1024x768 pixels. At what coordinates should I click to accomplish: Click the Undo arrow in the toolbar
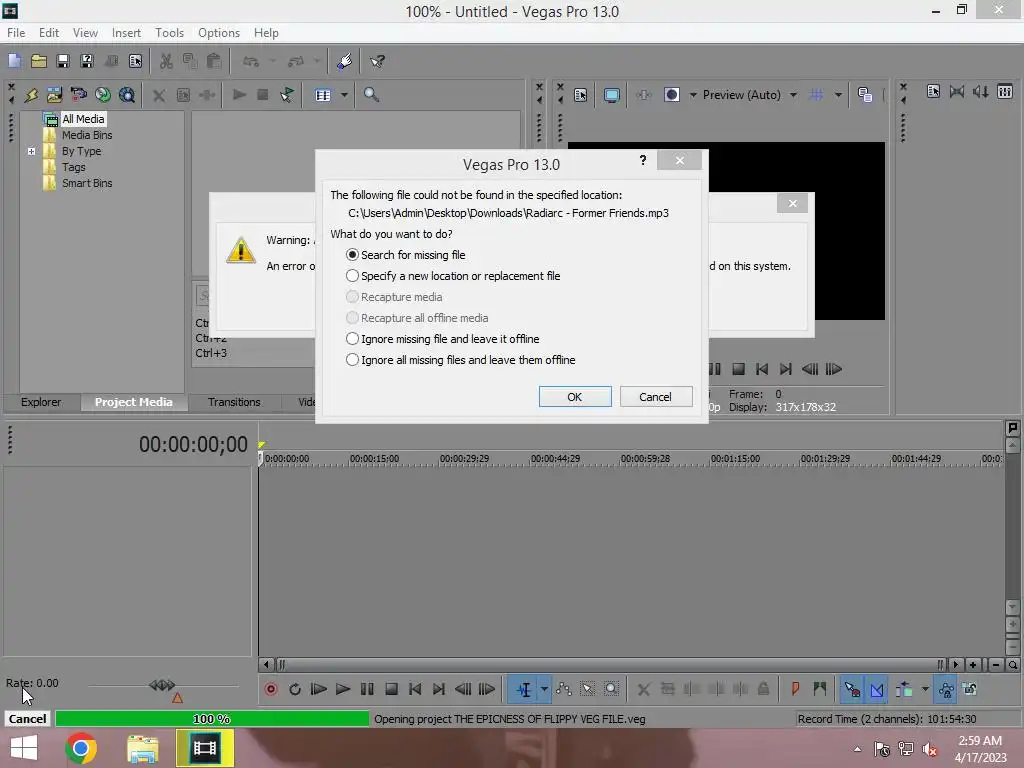(x=251, y=61)
